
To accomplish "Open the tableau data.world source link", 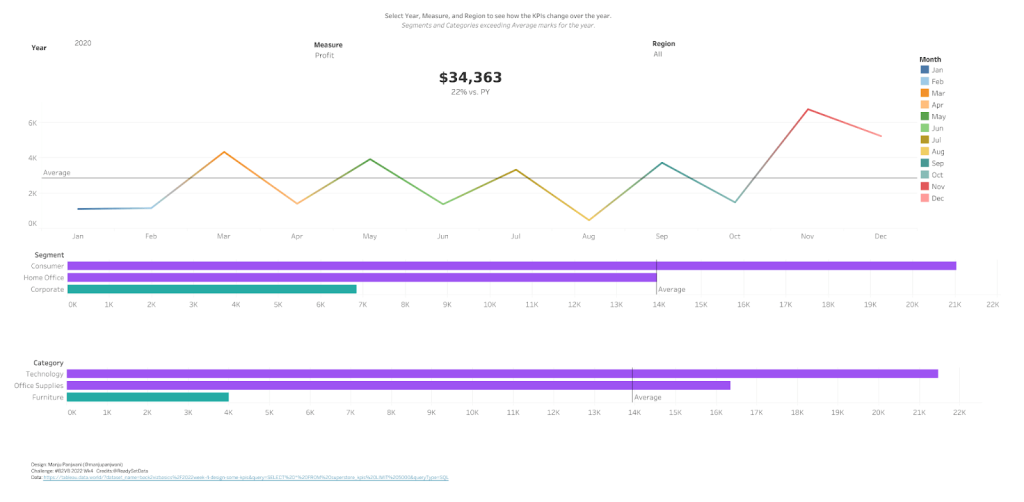I will 246,478.
